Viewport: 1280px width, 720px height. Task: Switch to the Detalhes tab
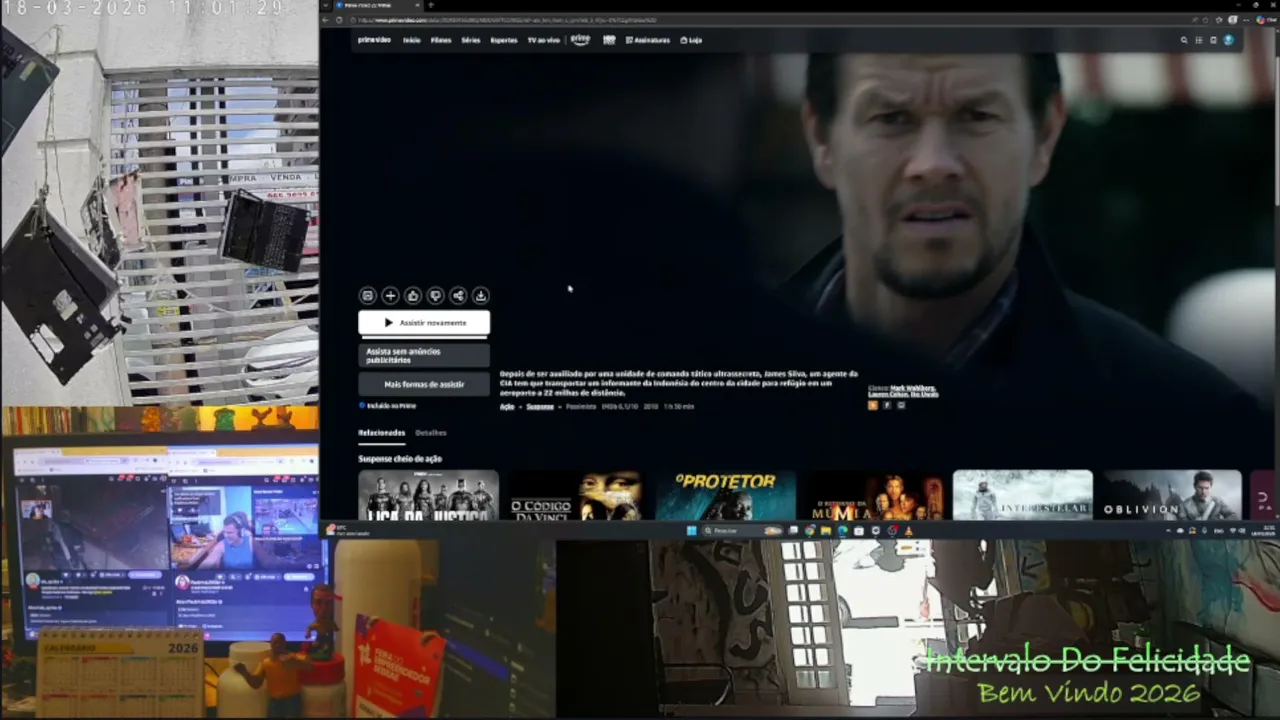(x=431, y=433)
